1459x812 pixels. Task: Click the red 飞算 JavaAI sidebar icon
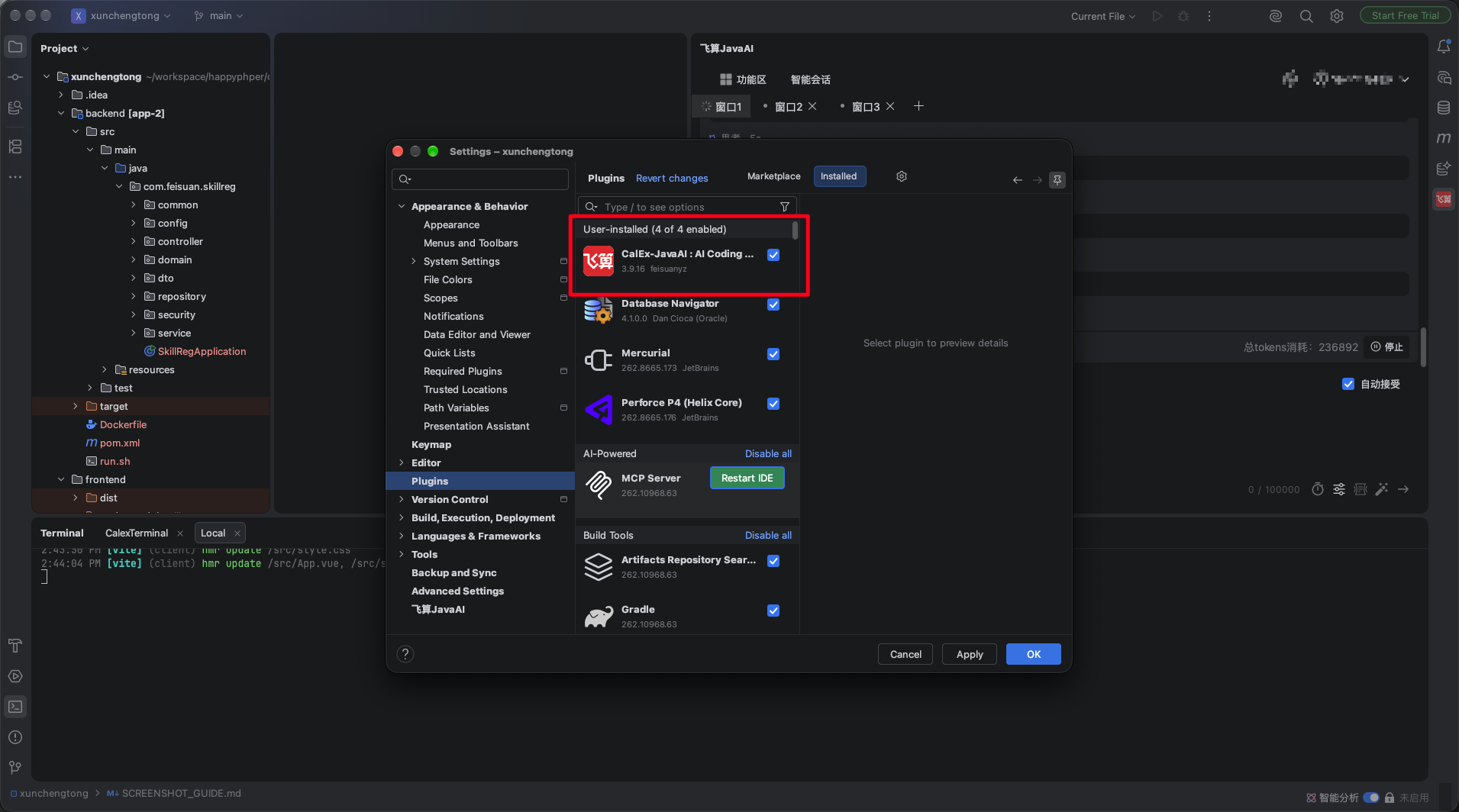pos(1444,199)
